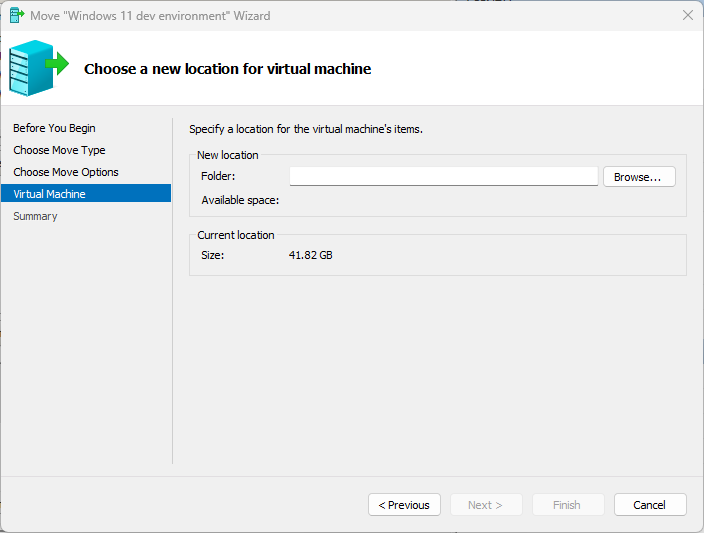Select the Choose Move Options step
The height and width of the screenshot is (533, 704).
click(66, 172)
